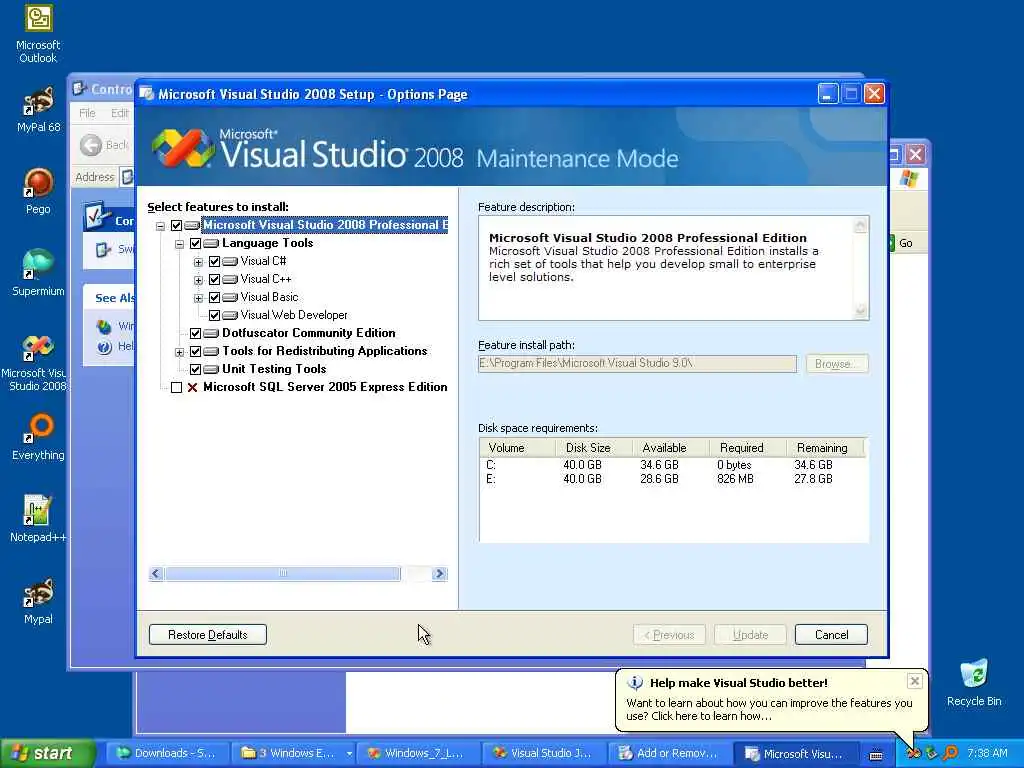Click the Visual Studio tray icon under the balloon
This screenshot has width=1024, height=768.
point(913,753)
